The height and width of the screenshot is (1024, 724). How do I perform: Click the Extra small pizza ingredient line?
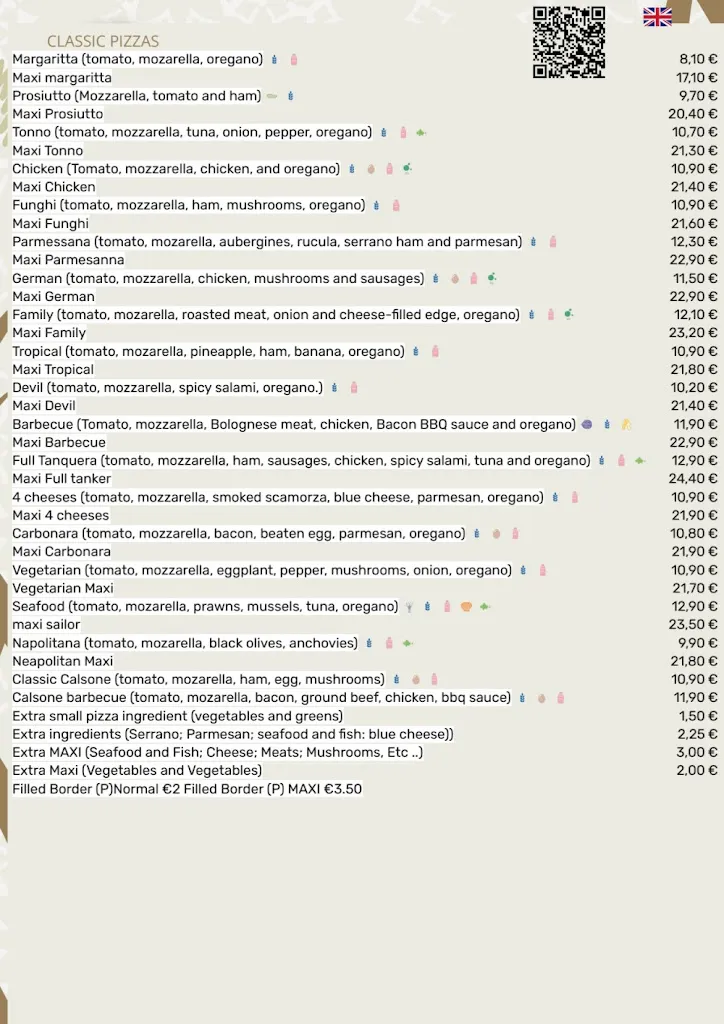click(x=178, y=716)
